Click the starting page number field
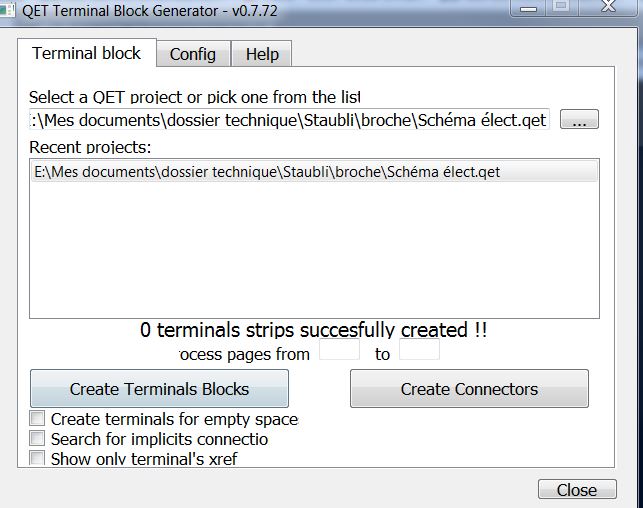Image resolution: width=643 pixels, height=508 pixels. coord(338,352)
